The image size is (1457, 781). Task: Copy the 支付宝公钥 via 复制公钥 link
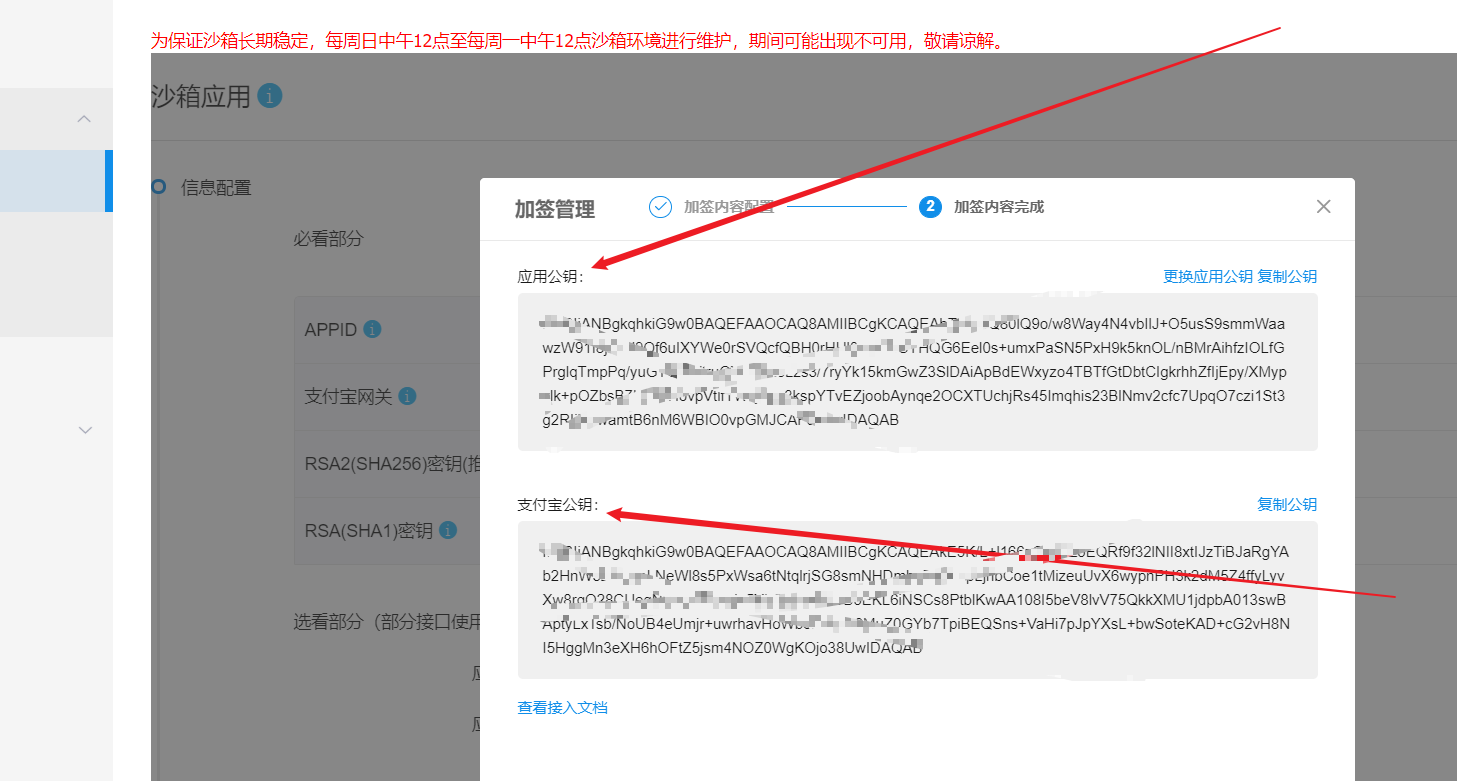(1287, 504)
